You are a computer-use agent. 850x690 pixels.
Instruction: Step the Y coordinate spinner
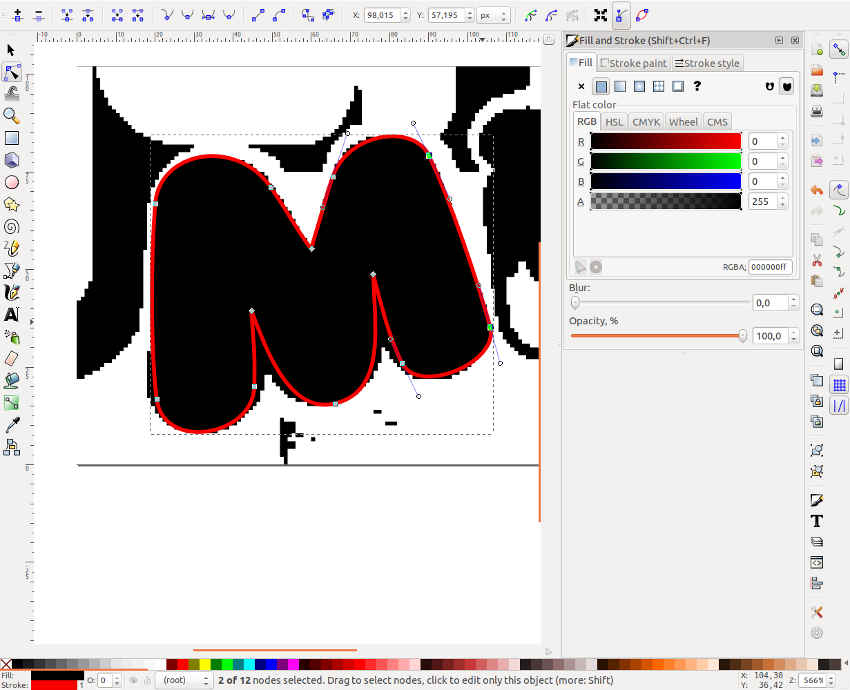[470, 16]
